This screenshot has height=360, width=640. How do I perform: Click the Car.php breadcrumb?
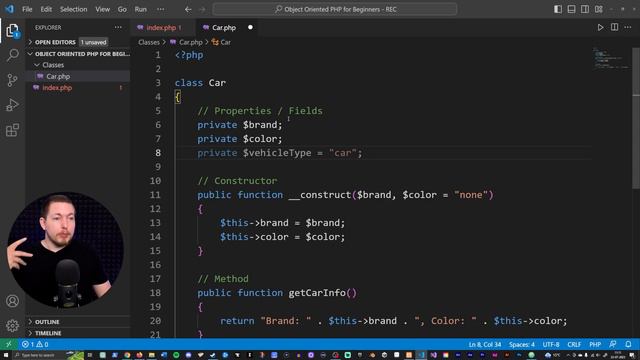[x=191, y=42]
